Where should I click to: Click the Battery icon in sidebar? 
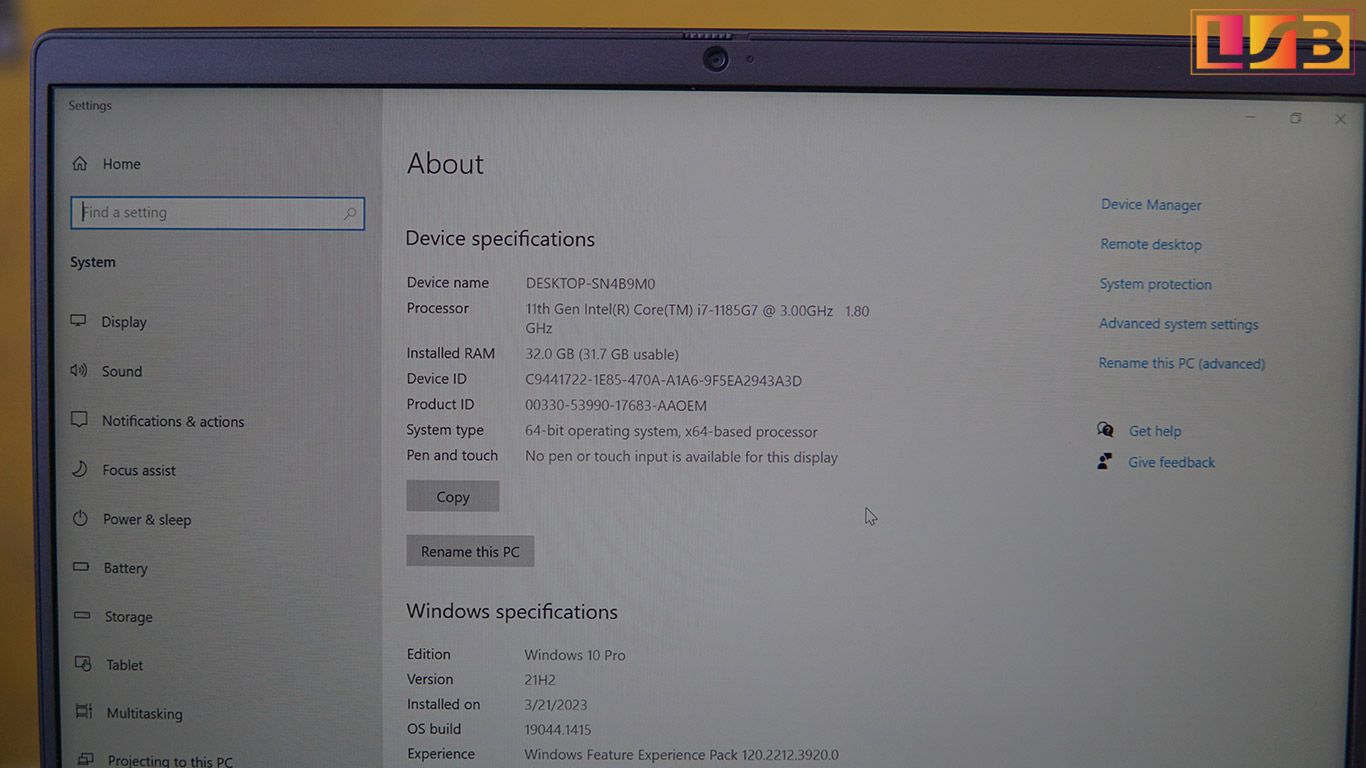82,567
